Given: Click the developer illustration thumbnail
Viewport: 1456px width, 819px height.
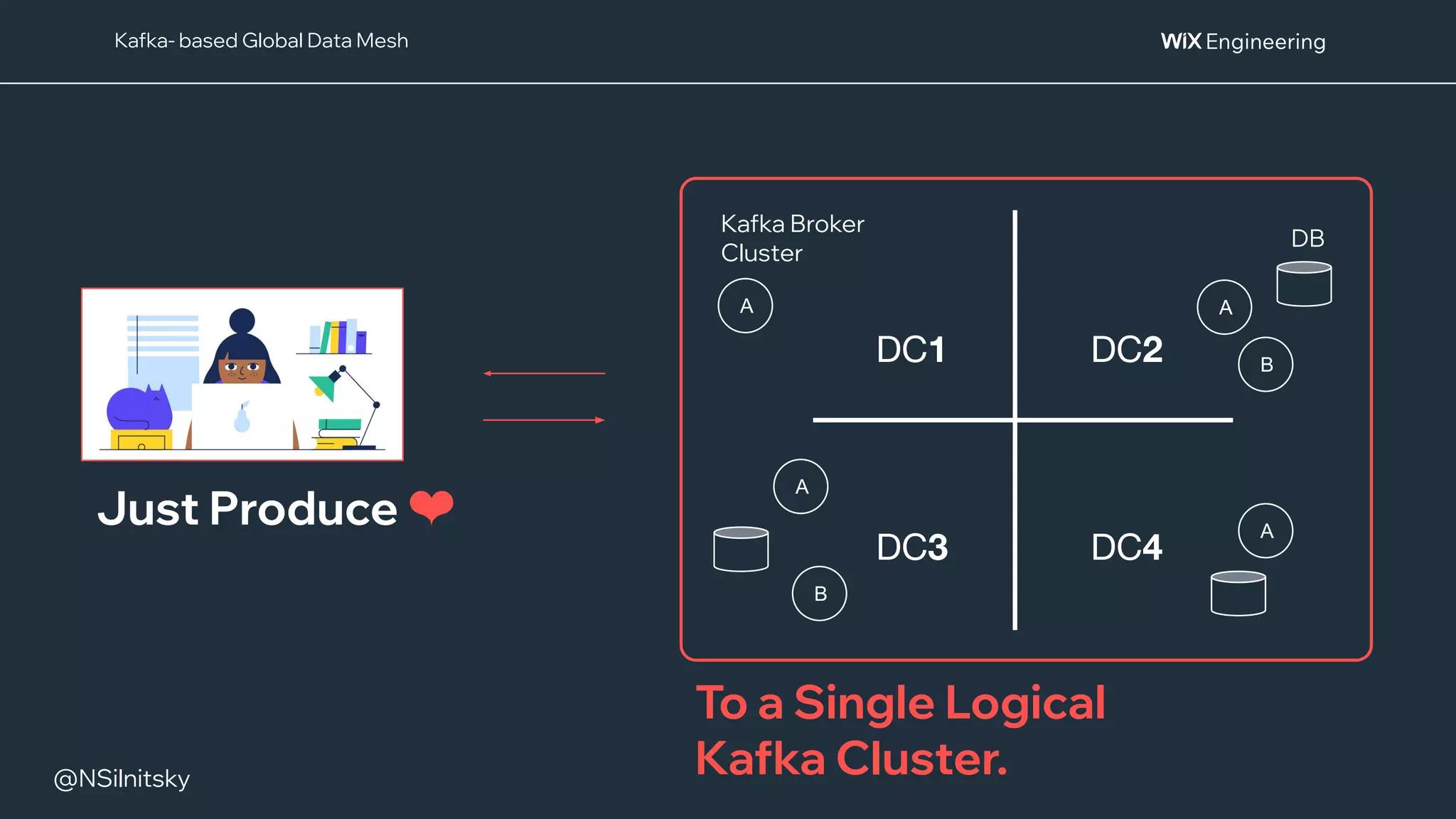Looking at the screenshot, I should [x=242, y=375].
